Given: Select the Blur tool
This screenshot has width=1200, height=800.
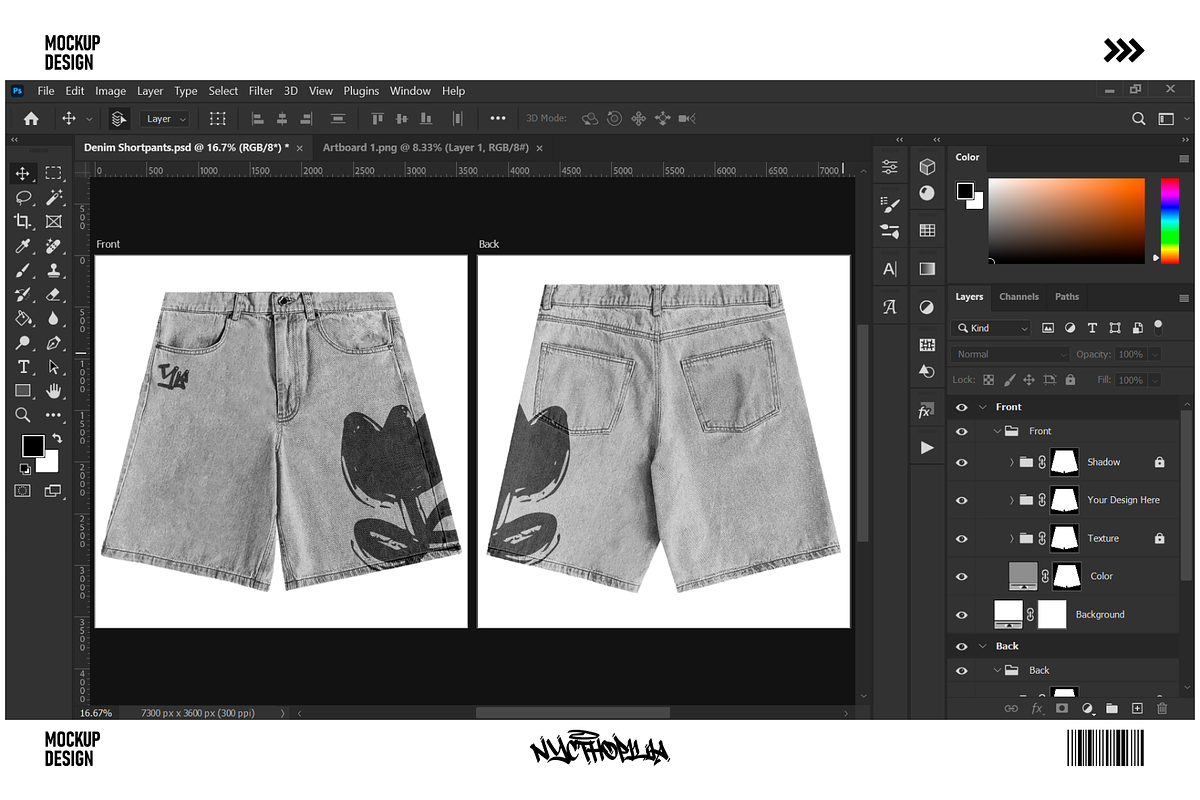Looking at the screenshot, I should click(54, 318).
